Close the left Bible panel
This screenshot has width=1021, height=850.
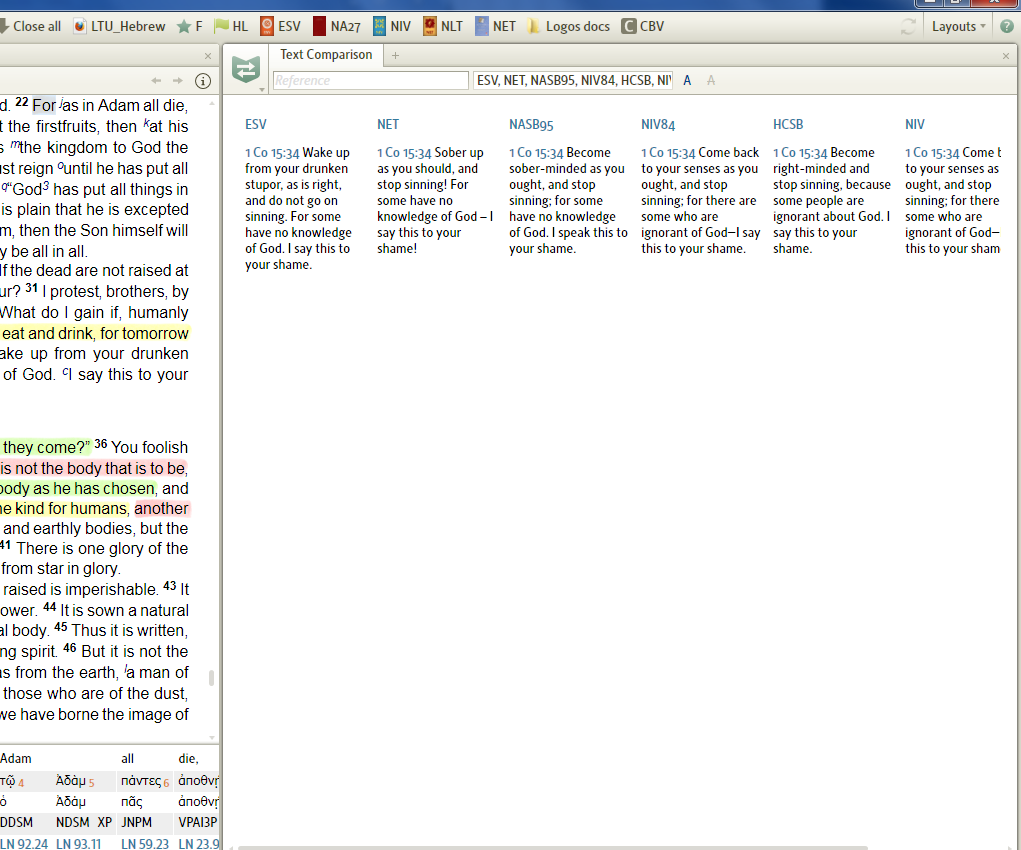pyautogui.click(x=208, y=56)
